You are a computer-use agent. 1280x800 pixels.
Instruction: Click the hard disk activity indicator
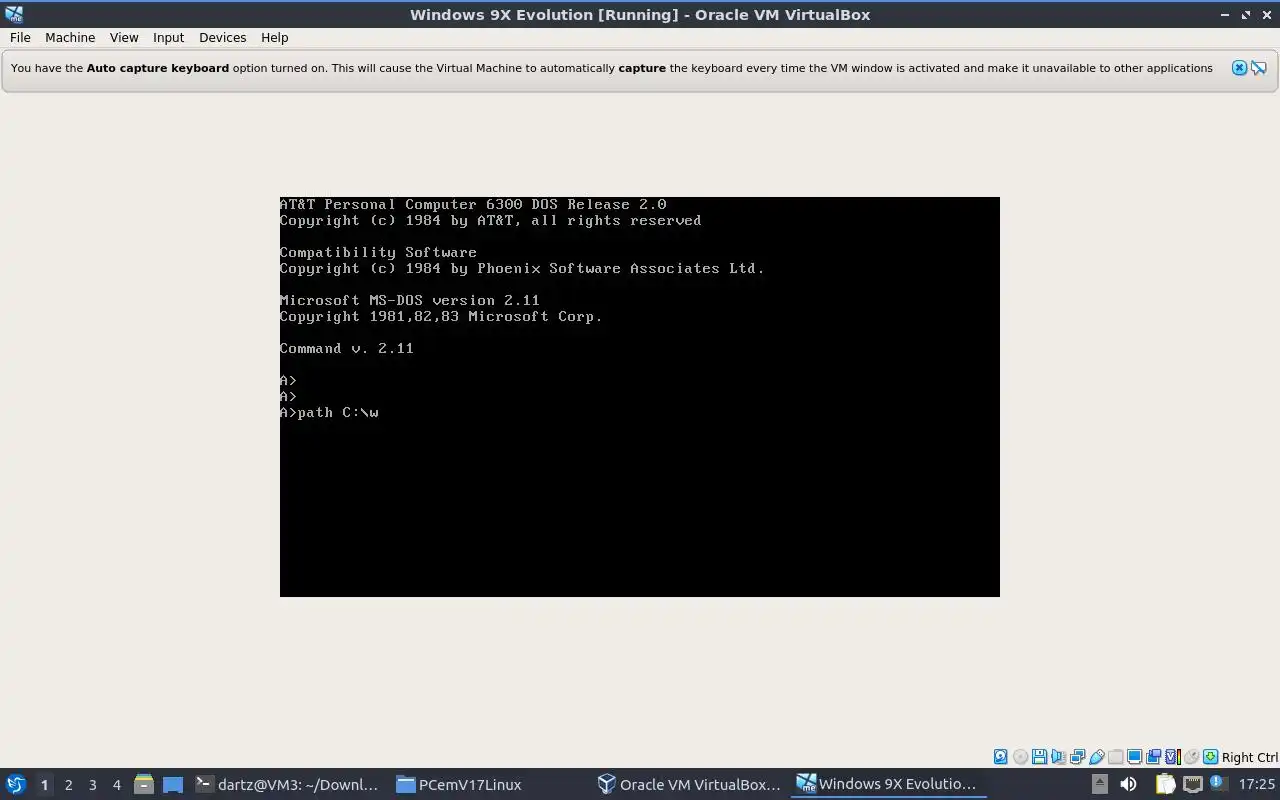coord(1001,757)
